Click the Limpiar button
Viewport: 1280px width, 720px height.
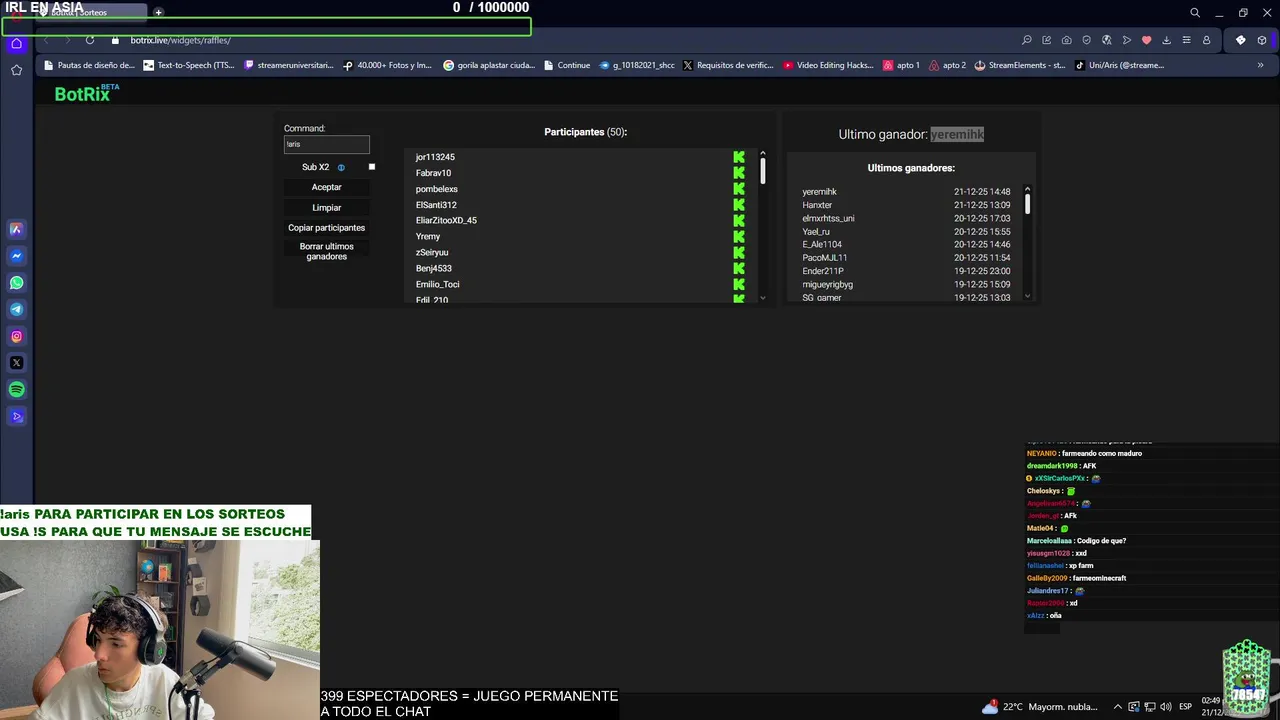pos(326,207)
